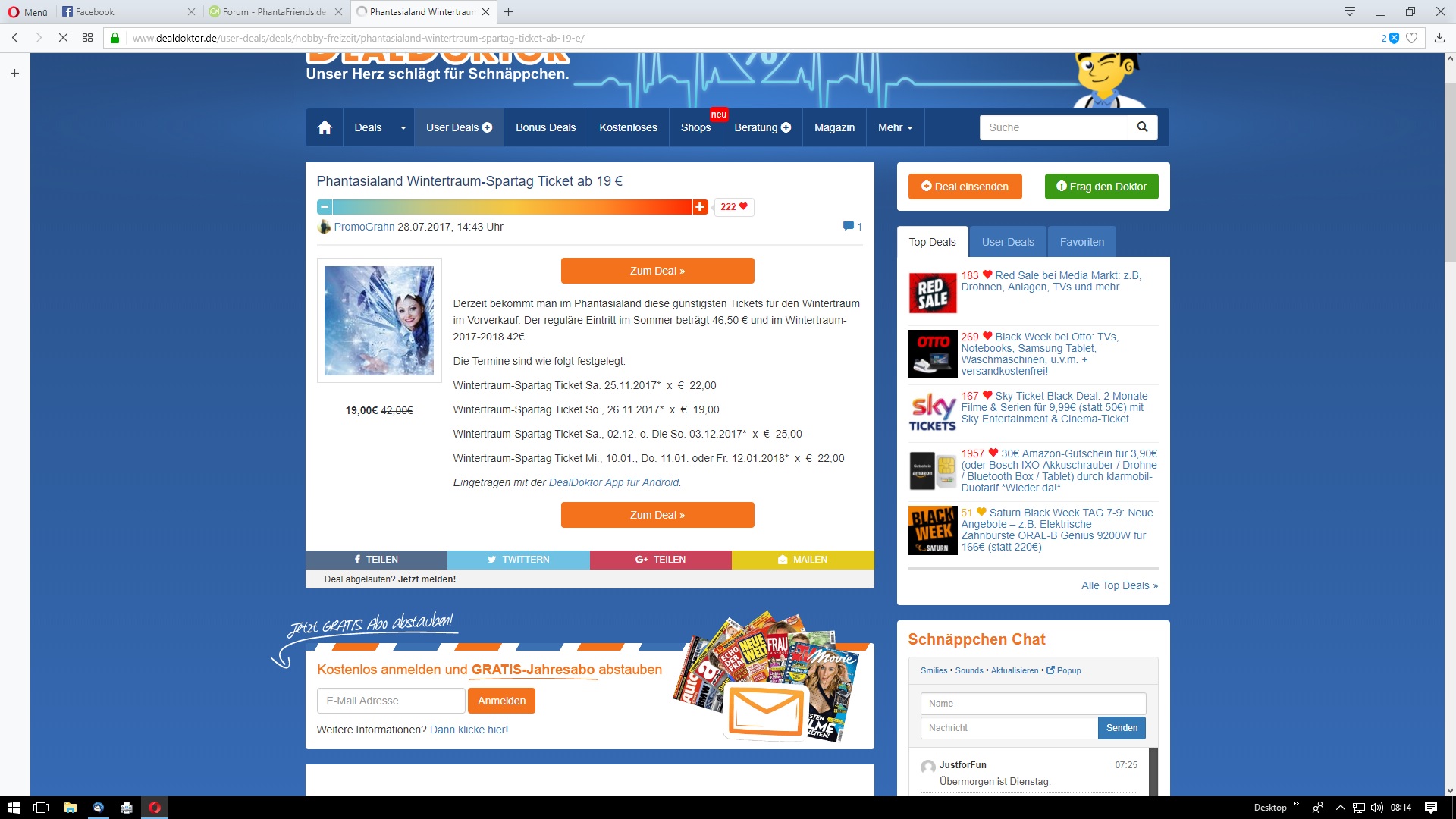1456x819 pixels.
Task: Switch to the Top Deals tab
Action: [x=932, y=242]
